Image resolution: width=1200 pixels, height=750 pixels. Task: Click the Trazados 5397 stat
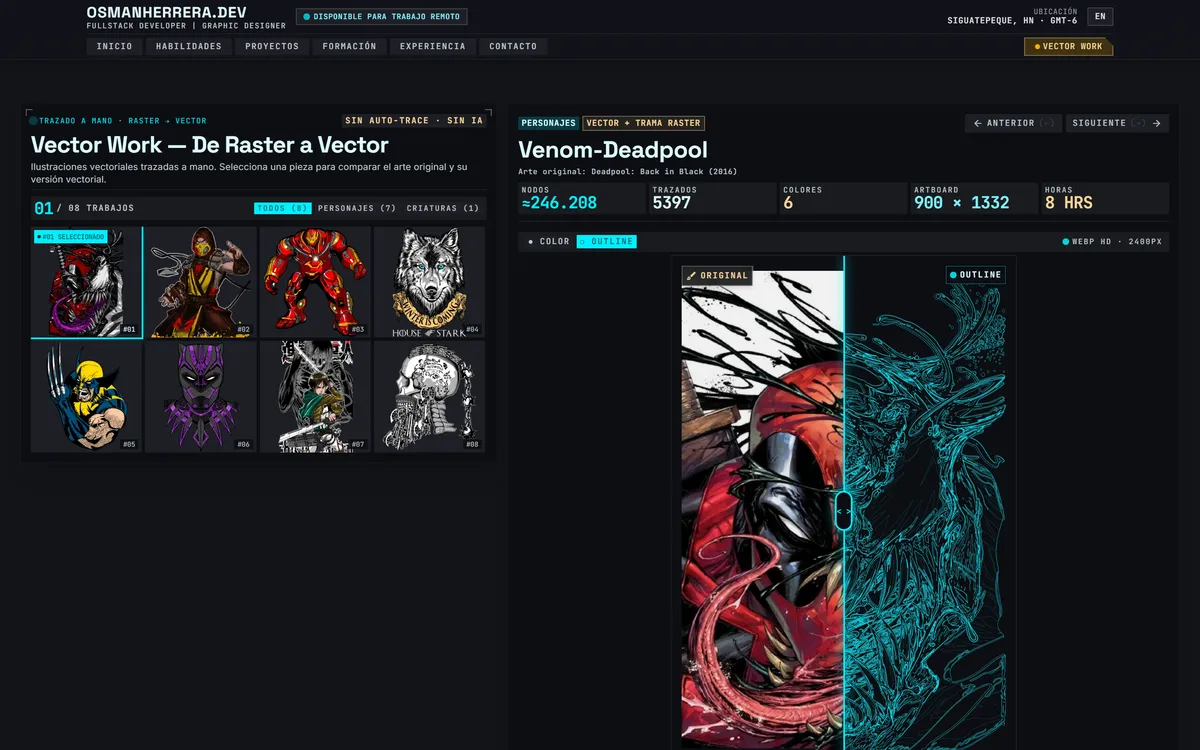tap(713, 198)
